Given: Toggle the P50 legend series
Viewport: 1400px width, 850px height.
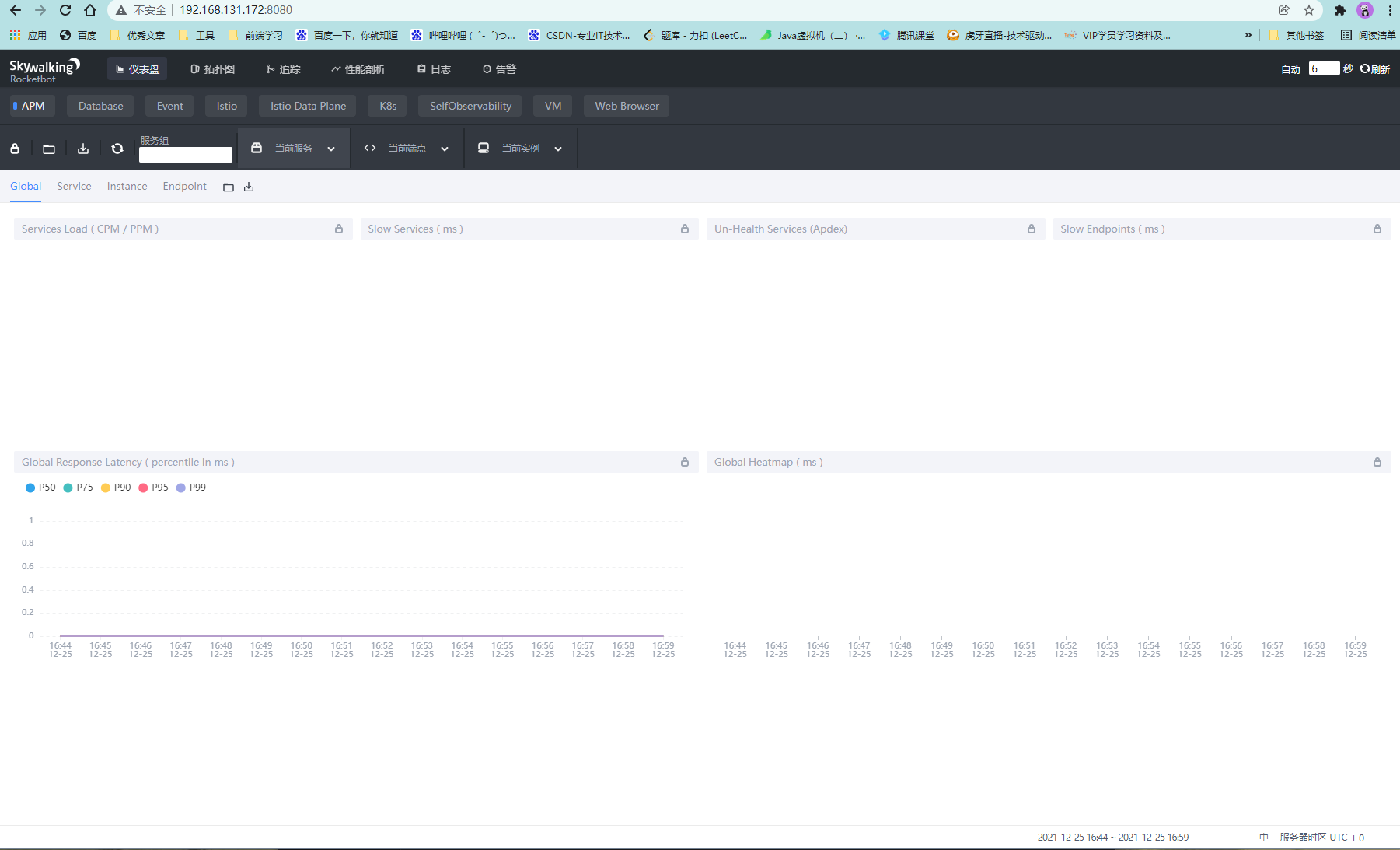Looking at the screenshot, I should click(40, 488).
